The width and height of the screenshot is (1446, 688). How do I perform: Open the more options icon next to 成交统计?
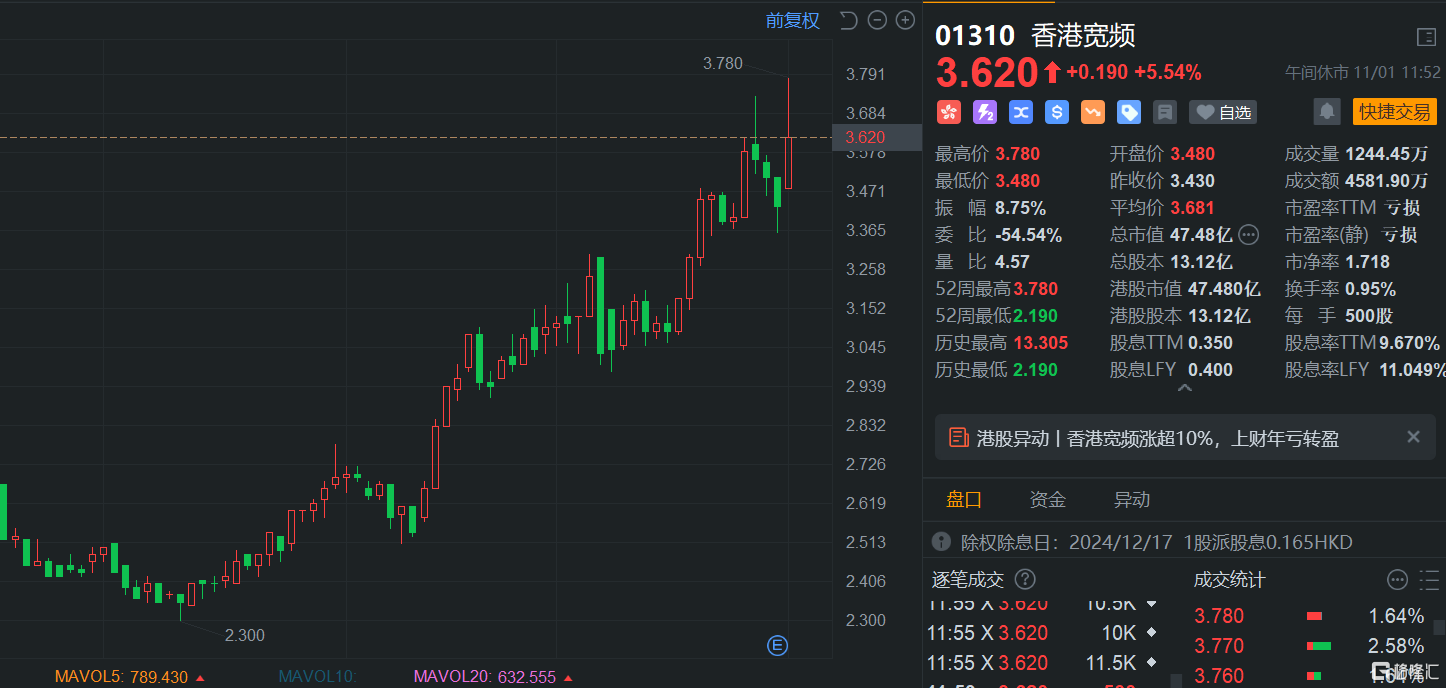(x=1397, y=579)
